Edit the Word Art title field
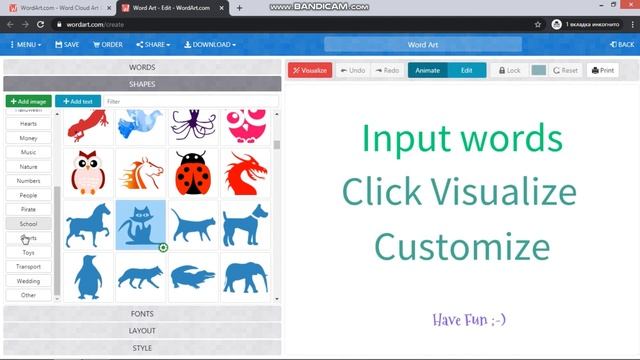The height and width of the screenshot is (360, 640). click(x=423, y=44)
